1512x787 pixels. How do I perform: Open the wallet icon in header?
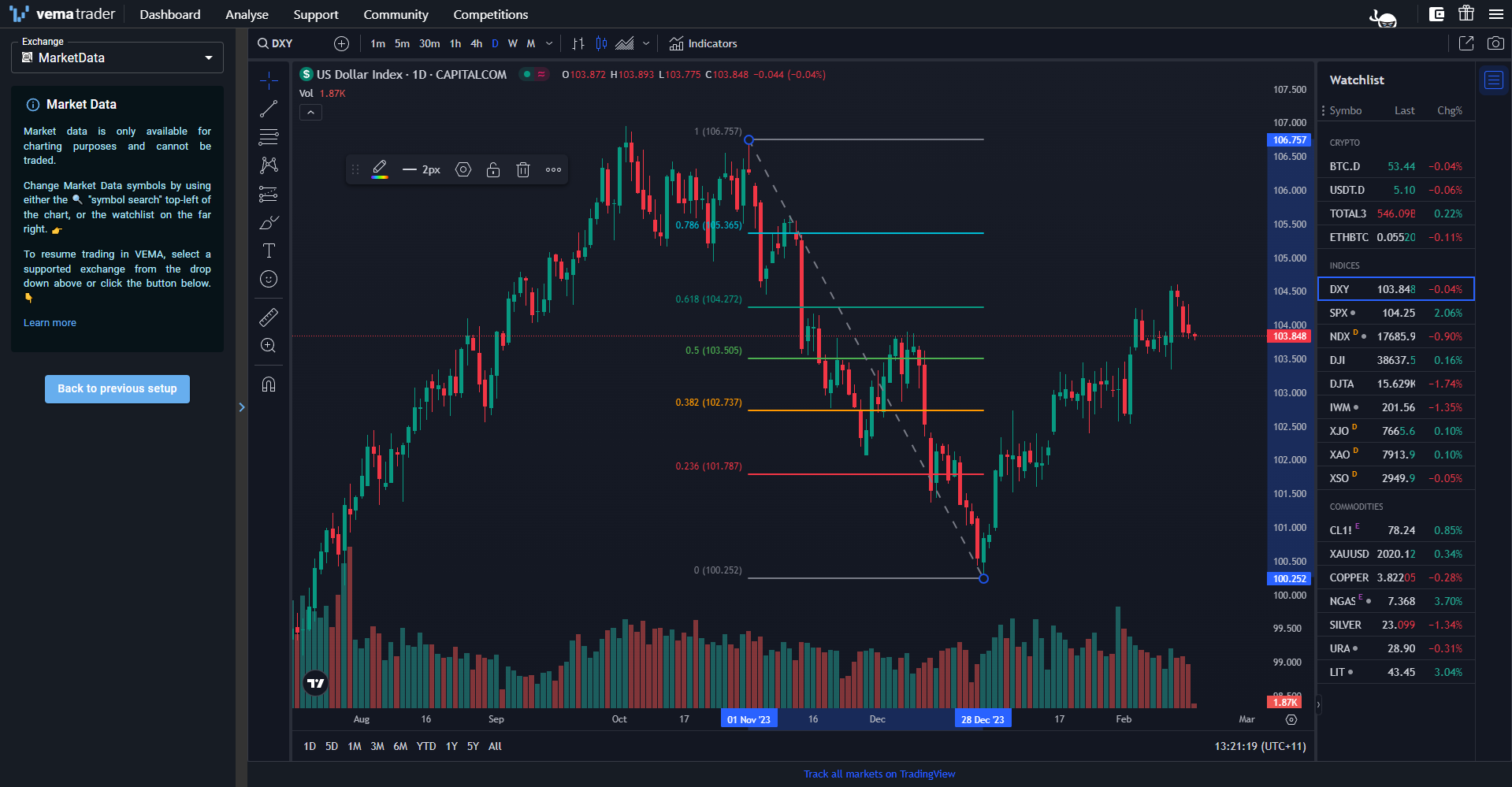(1436, 13)
